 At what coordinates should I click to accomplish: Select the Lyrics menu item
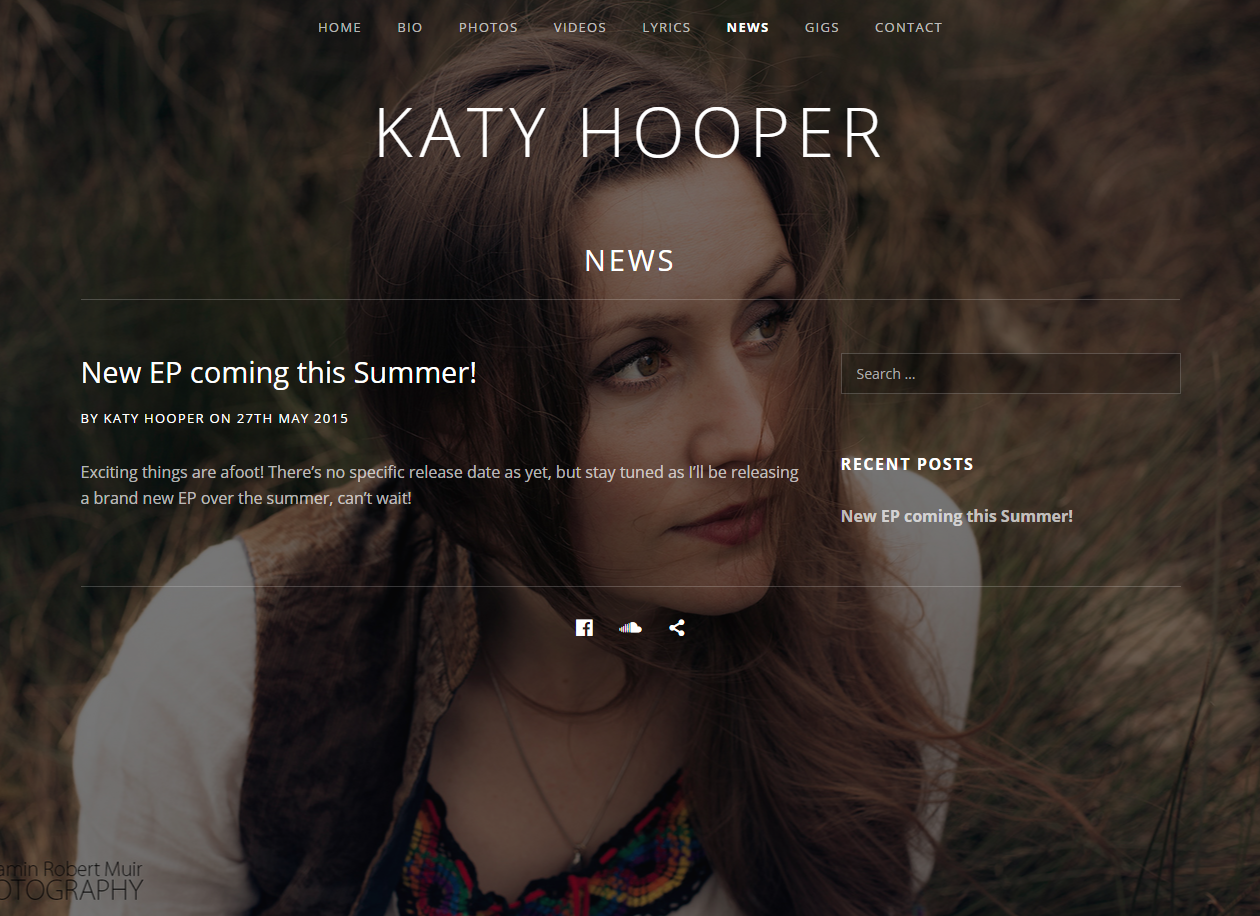tap(666, 27)
